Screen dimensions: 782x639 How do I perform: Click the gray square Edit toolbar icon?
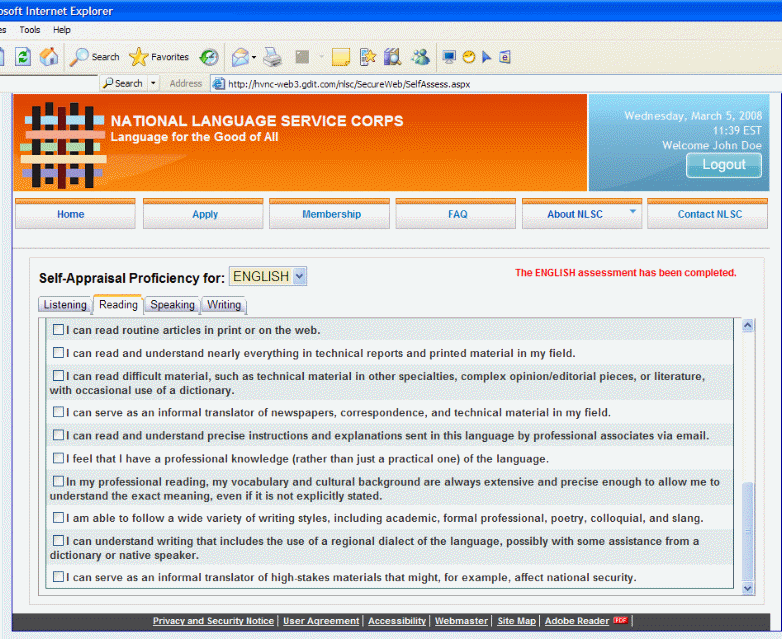tap(302, 57)
